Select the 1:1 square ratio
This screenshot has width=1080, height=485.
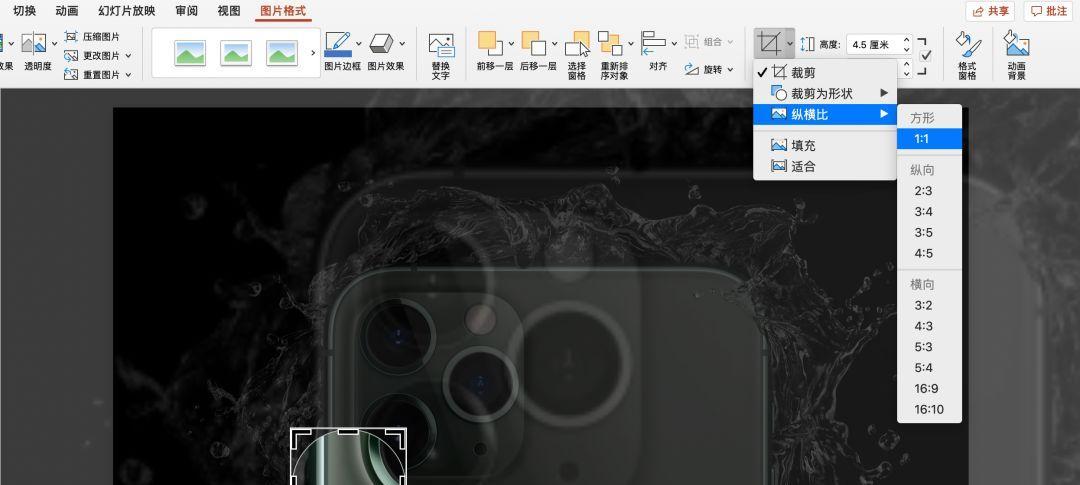[x=929, y=138]
